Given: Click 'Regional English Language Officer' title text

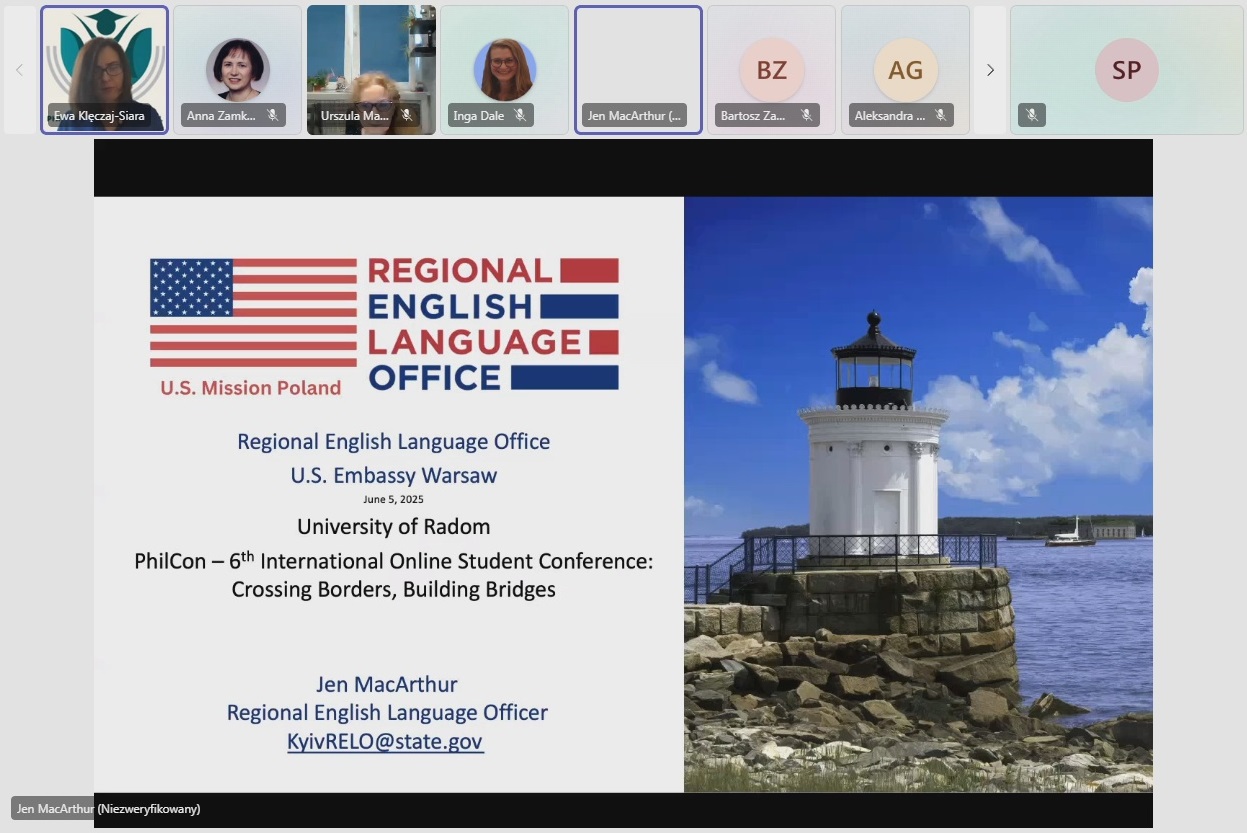Looking at the screenshot, I should click(387, 713).
